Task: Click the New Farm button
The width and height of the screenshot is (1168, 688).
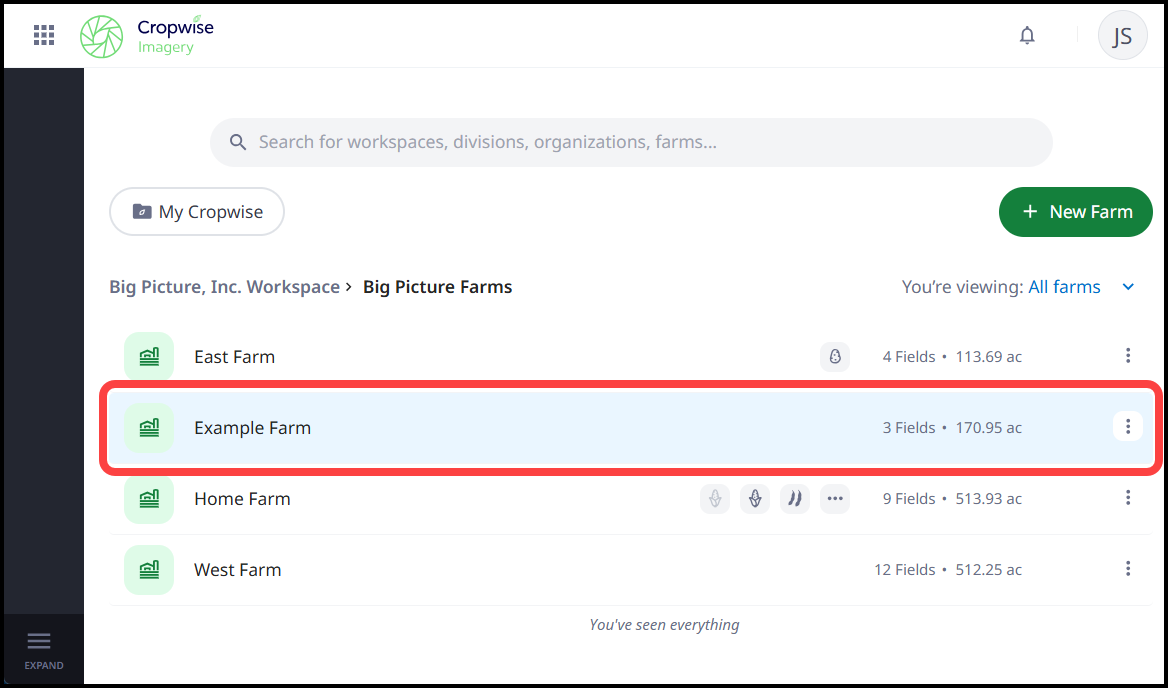Action: pyautogui.click(x=1075, y=212)
